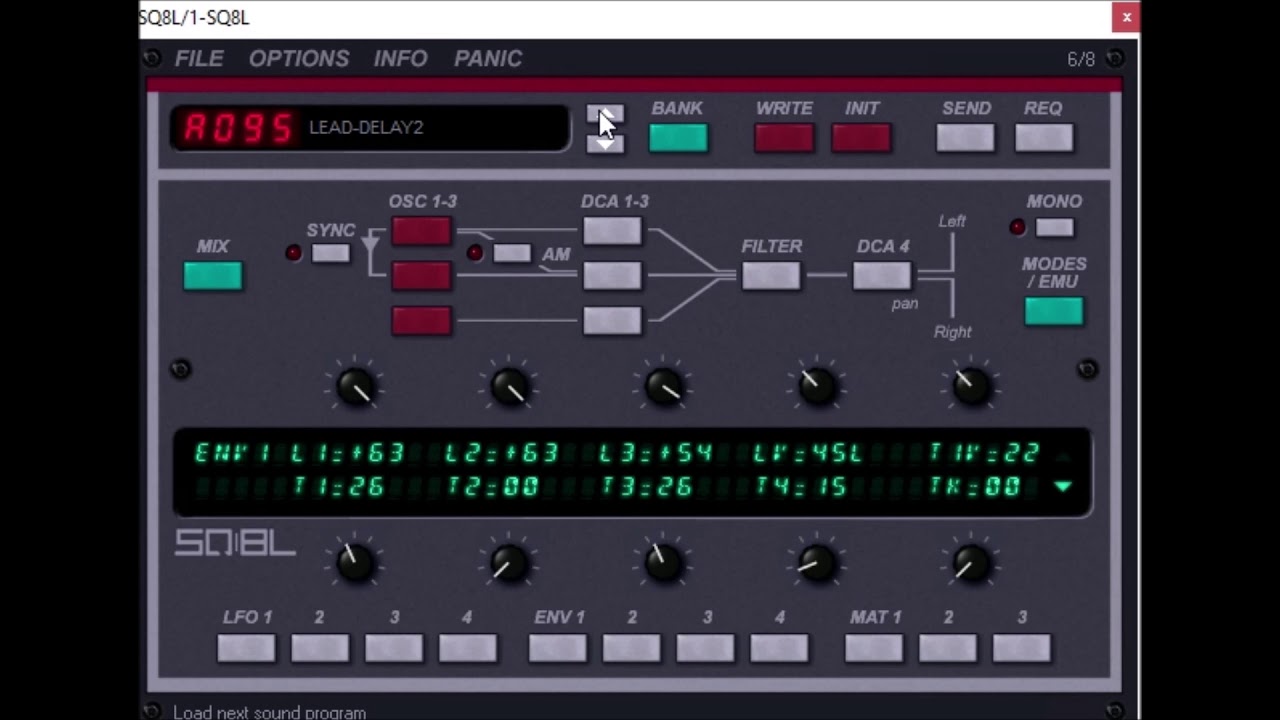Open the ENV 2 page
Viewport: 1280px width, 720px height.
(x=632, y=648)
